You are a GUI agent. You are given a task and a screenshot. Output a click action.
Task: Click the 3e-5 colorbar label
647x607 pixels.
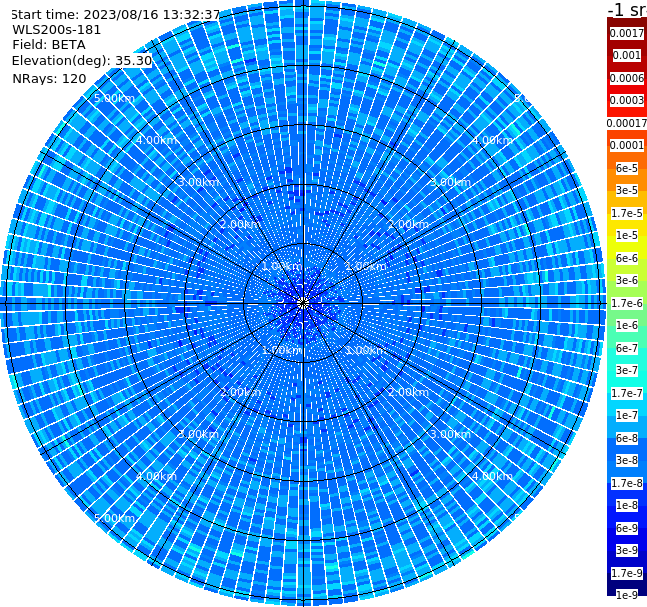(627, 190)
